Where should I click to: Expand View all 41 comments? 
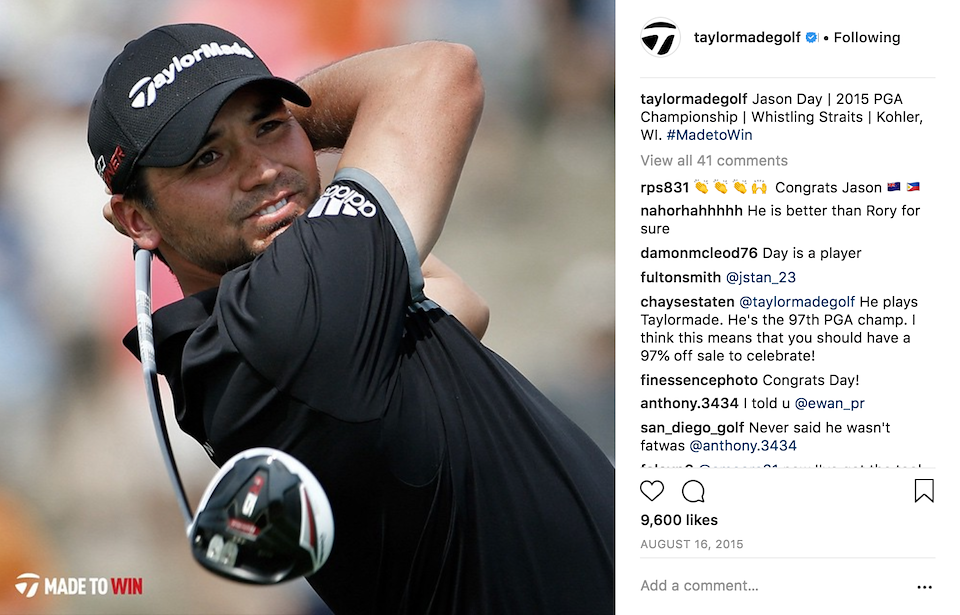pos(714,160)
